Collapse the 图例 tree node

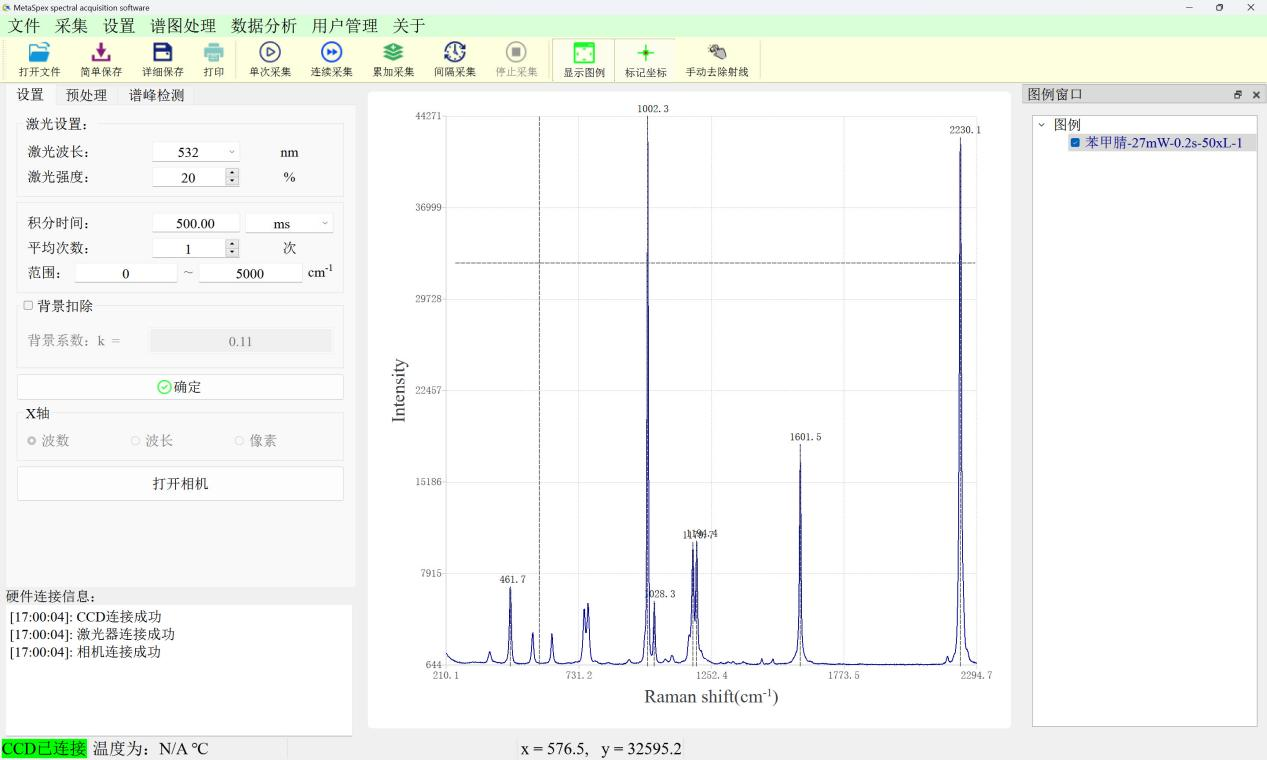pos(1041,125)
